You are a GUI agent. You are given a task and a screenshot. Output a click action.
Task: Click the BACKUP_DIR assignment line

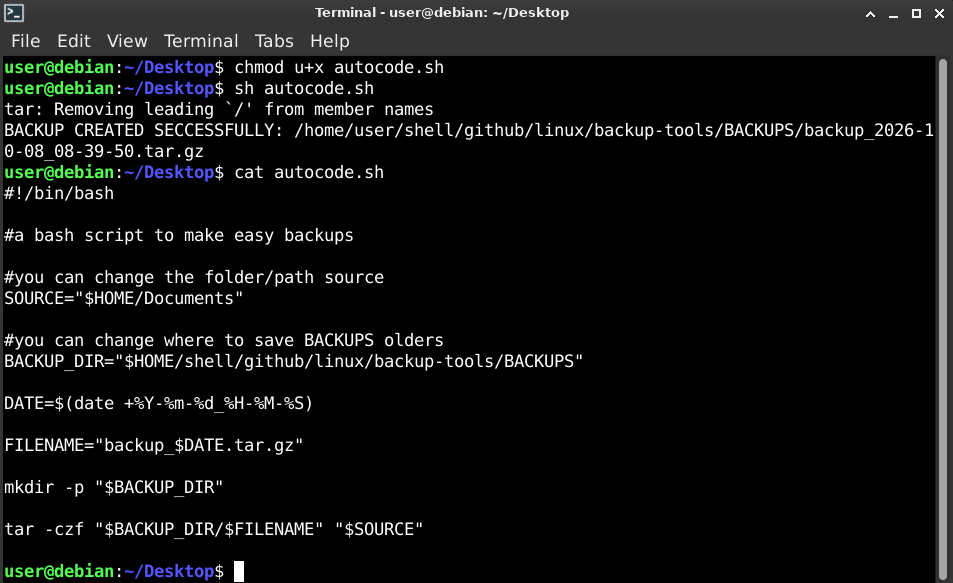tap(294, 362)
